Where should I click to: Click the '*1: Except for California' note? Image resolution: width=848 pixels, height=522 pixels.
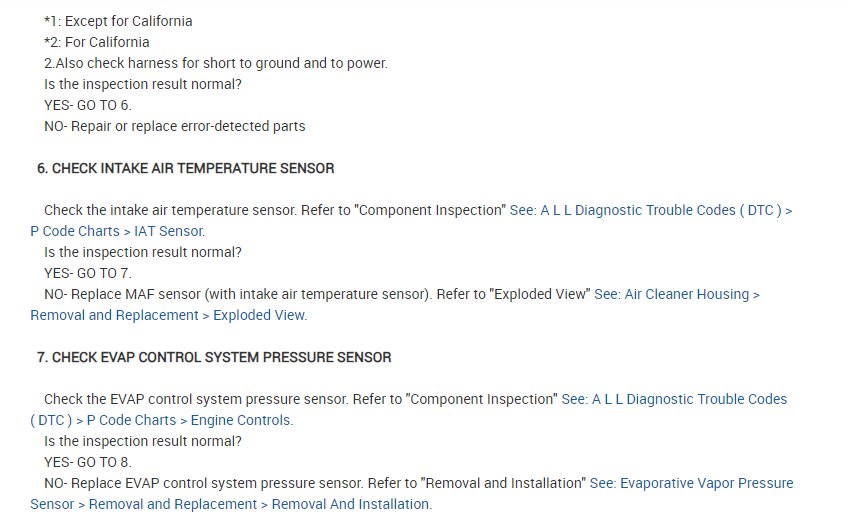(x=118, y=21)
